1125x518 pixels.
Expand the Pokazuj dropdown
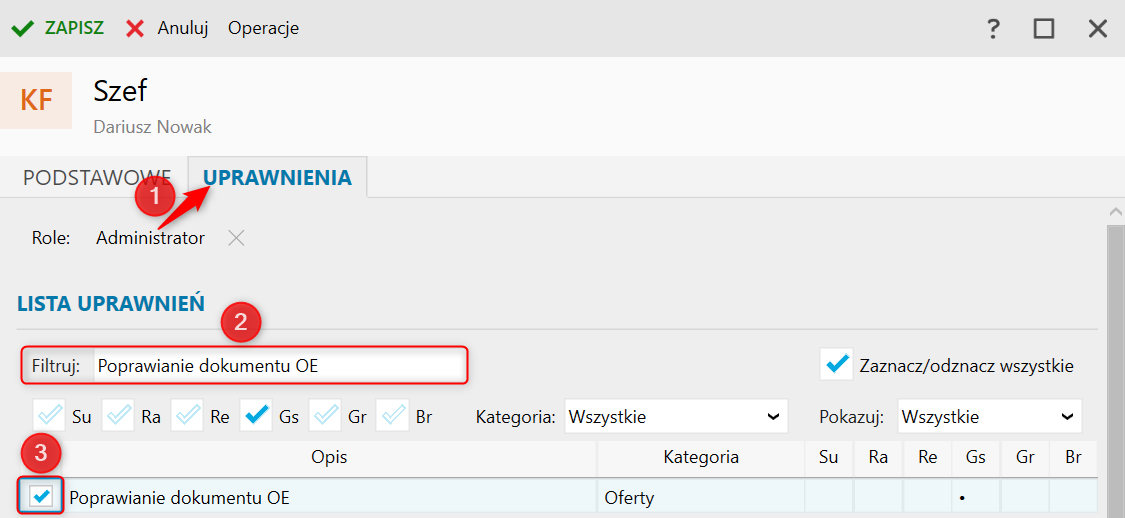coord(989,416)
